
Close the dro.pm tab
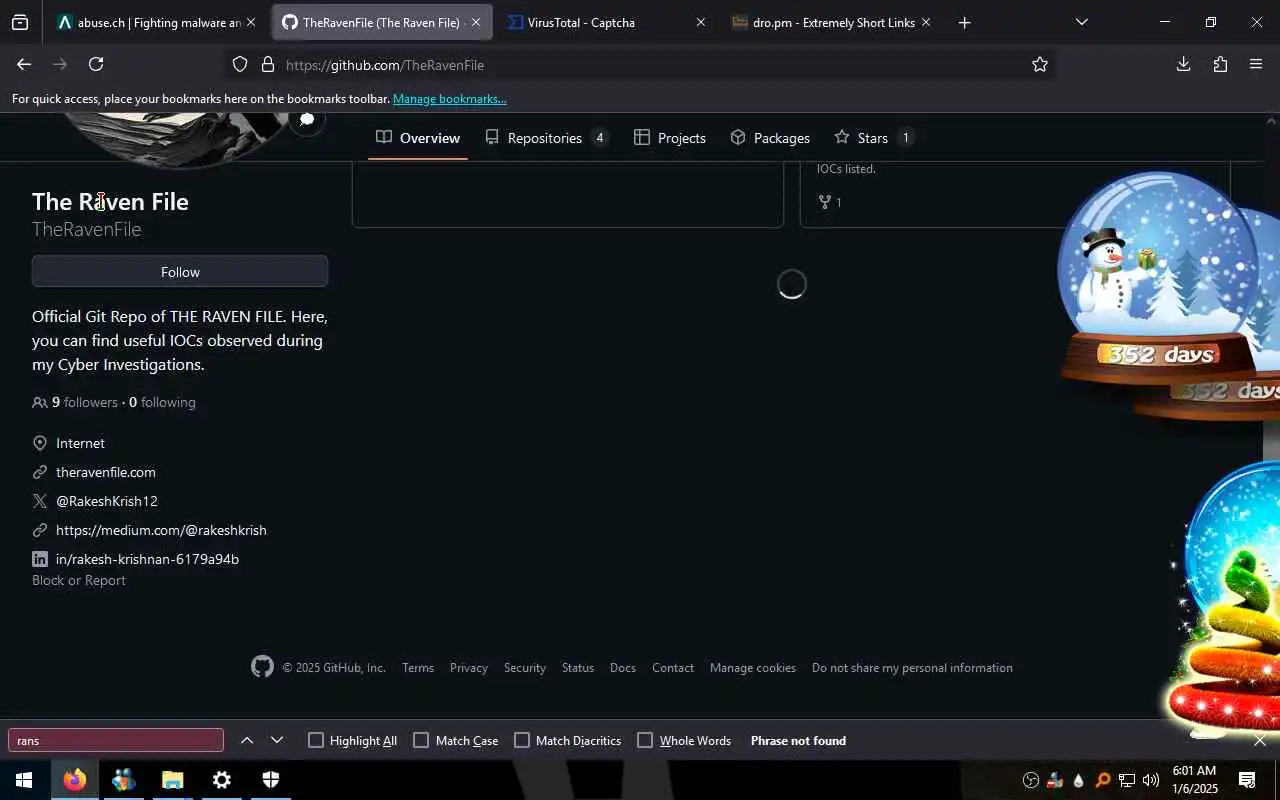click(x=925, y=22)
